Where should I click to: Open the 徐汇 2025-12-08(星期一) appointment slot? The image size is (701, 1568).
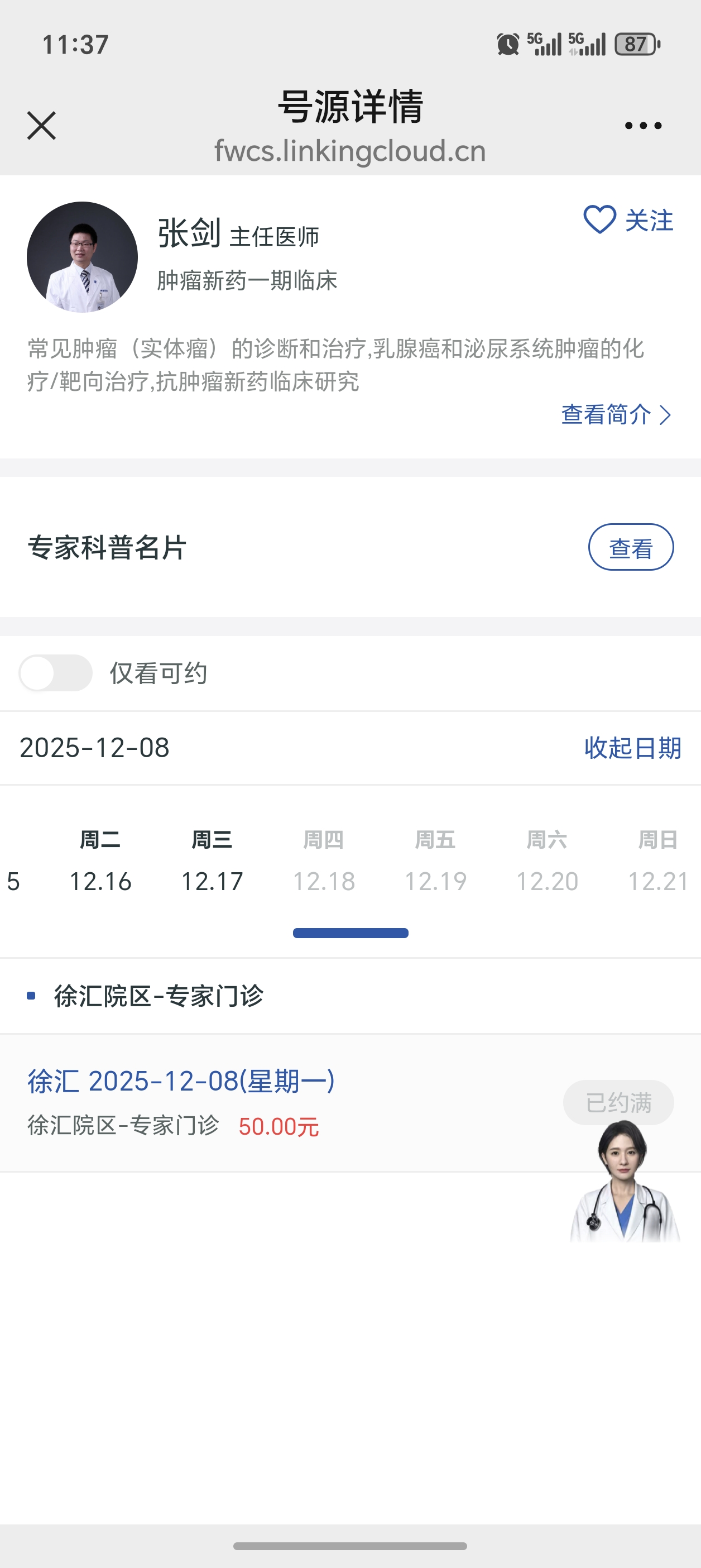181,1082
